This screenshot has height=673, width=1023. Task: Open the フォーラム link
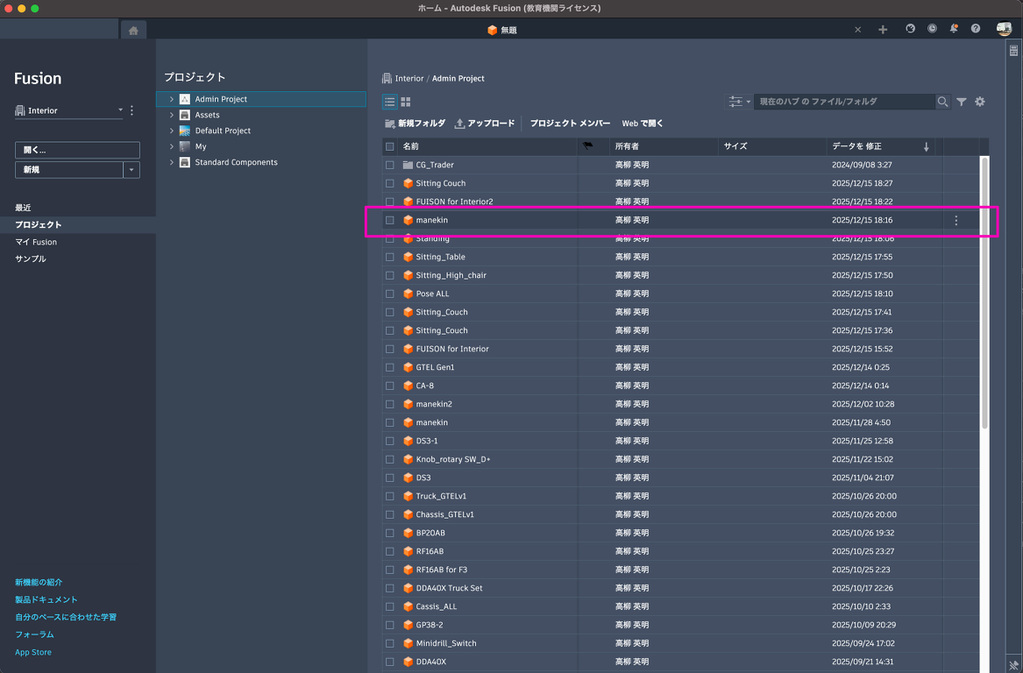[34, 634]
